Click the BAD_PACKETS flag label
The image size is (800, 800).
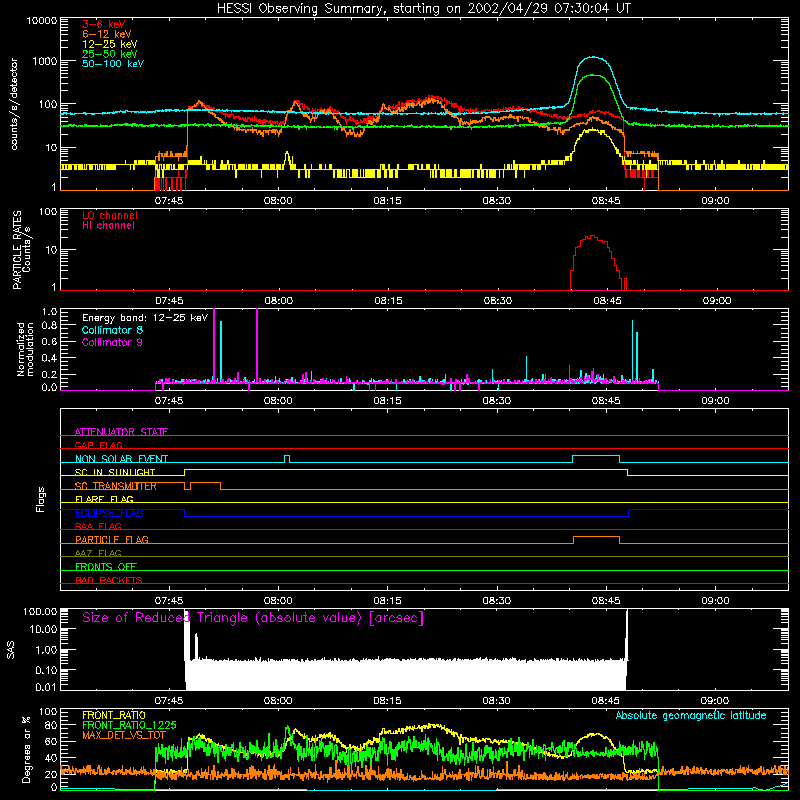click(109, 580)
